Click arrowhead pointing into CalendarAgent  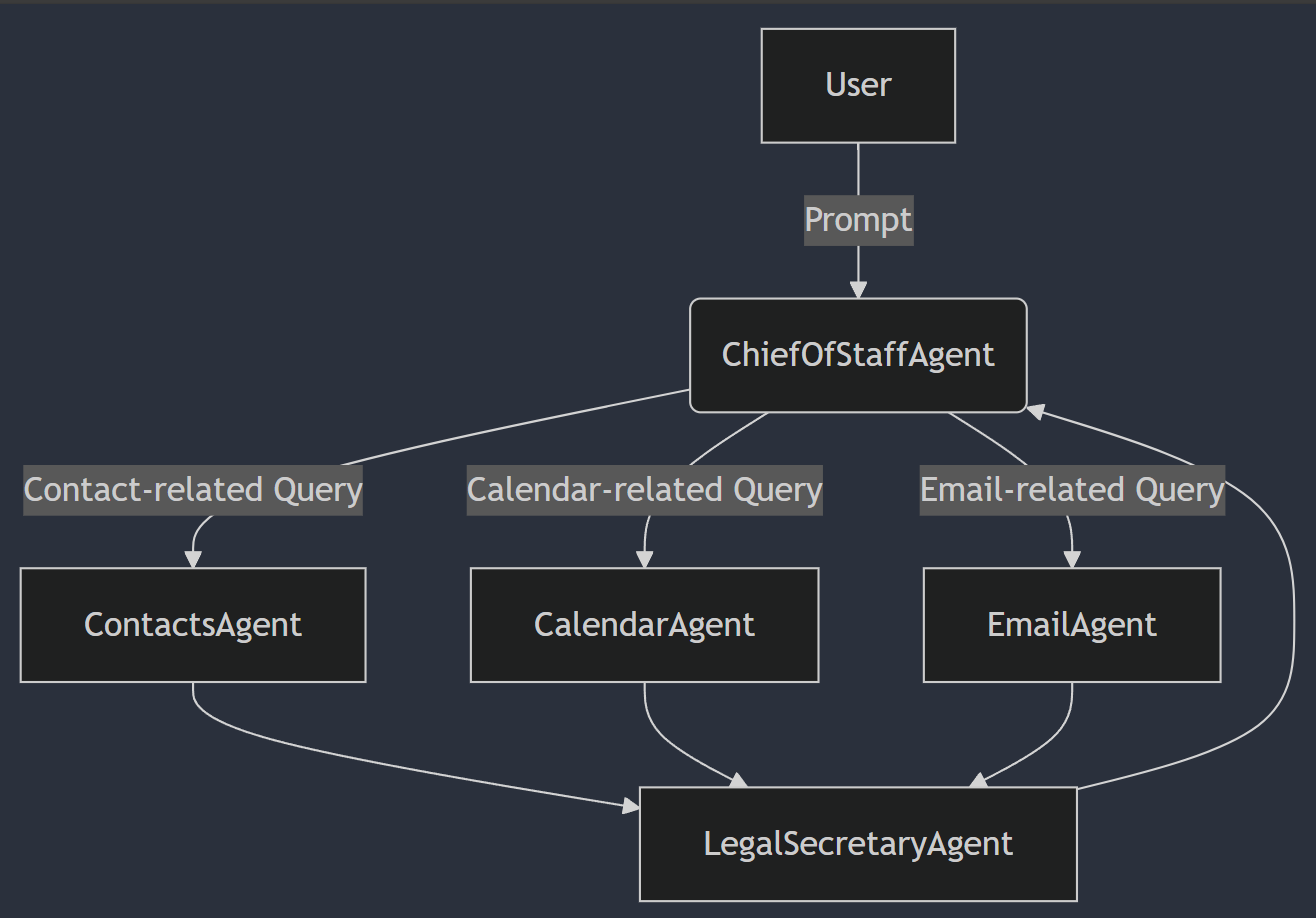click(645, 559)
